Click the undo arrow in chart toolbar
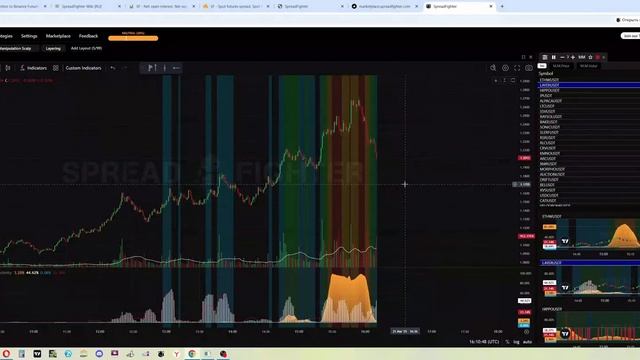 tap(113, 68)
